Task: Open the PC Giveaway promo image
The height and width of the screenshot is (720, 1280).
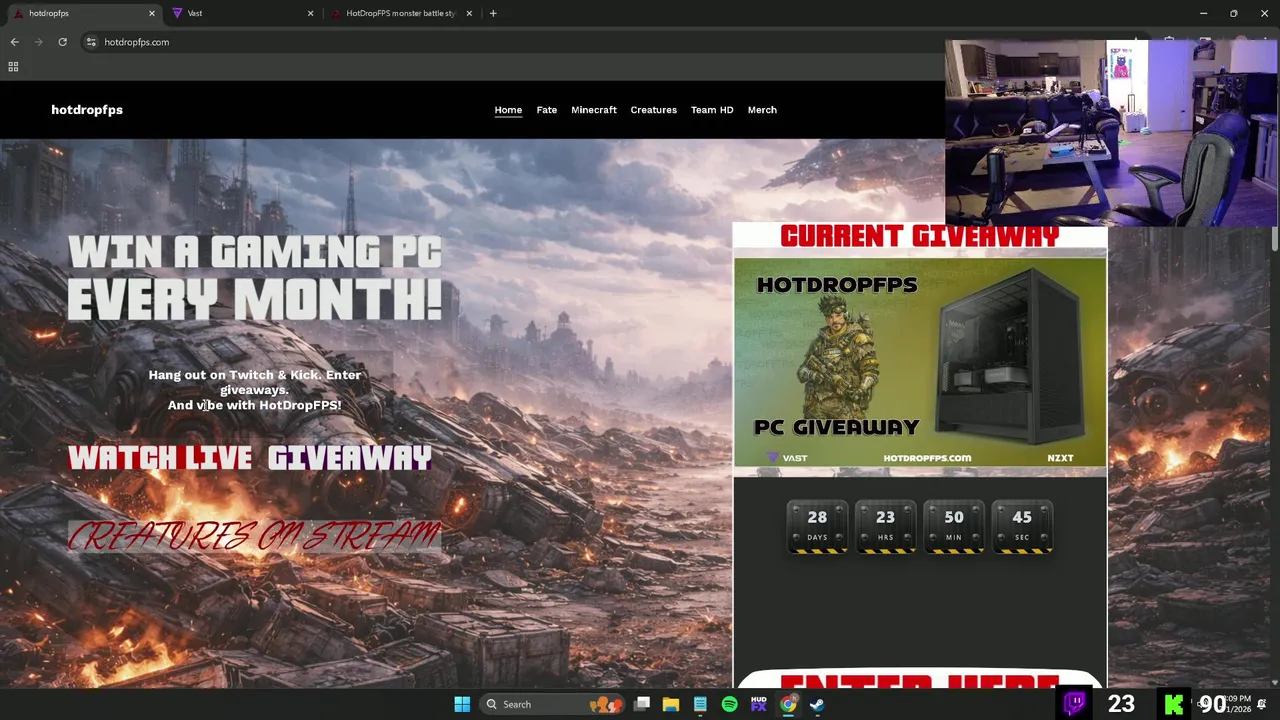Action: [x=920, y=363]
